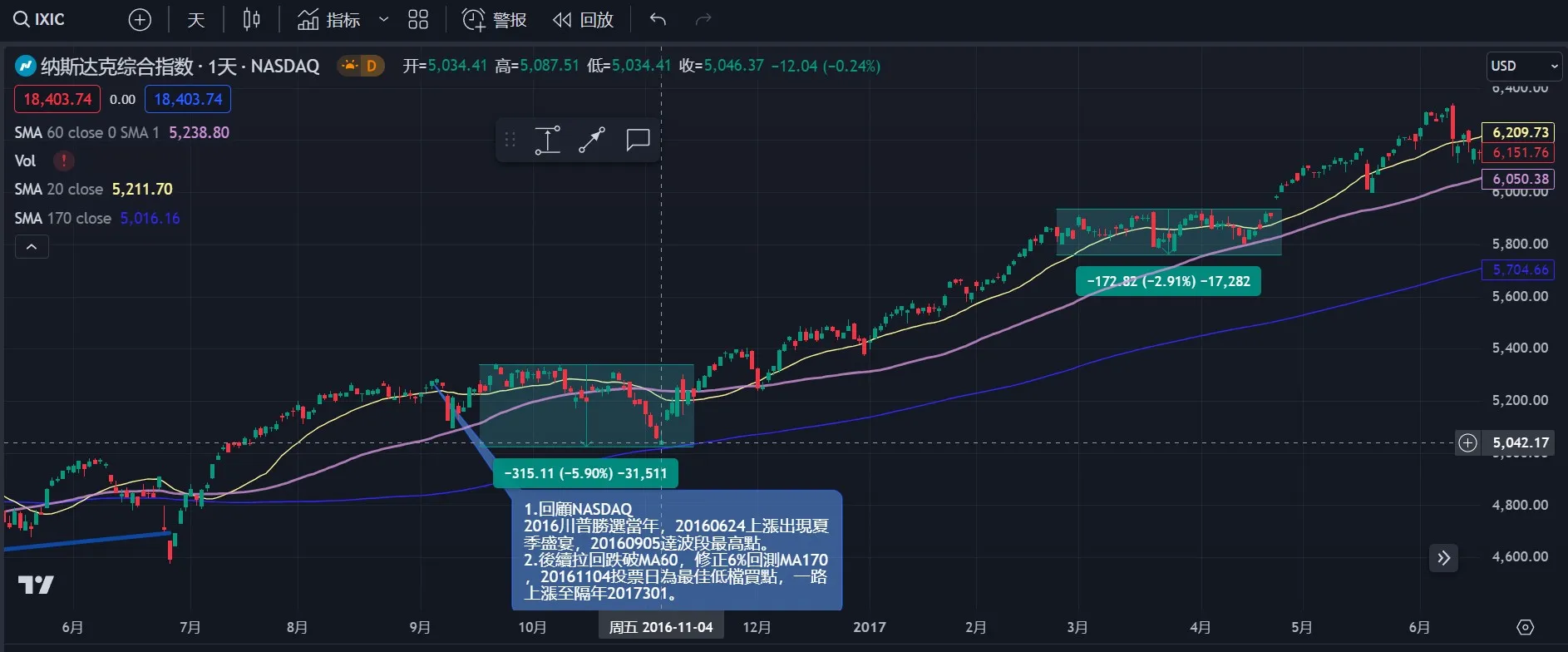Create an alert with 警报 button

point(495,19)
